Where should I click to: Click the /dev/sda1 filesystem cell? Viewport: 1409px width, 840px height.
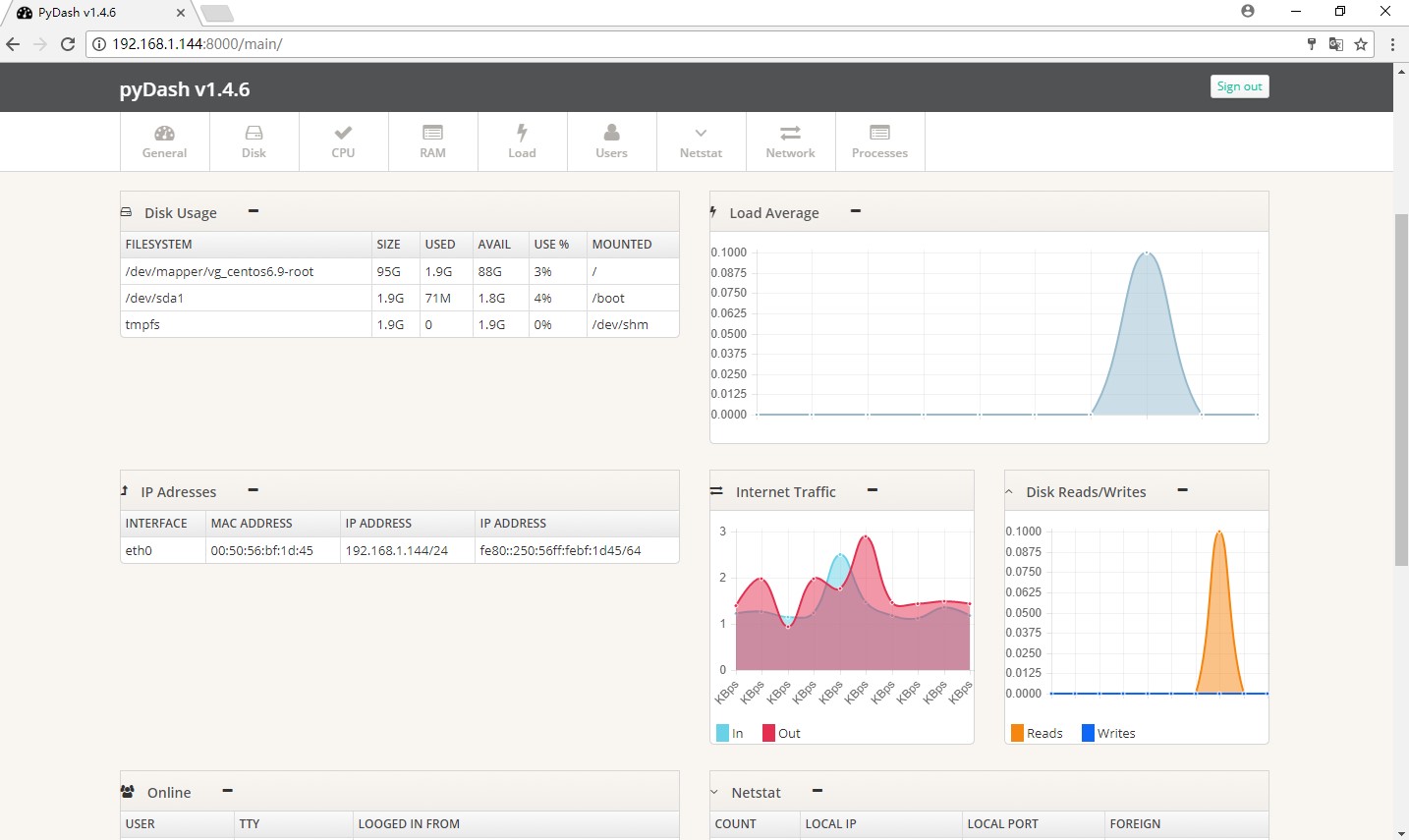click(246, 298)
